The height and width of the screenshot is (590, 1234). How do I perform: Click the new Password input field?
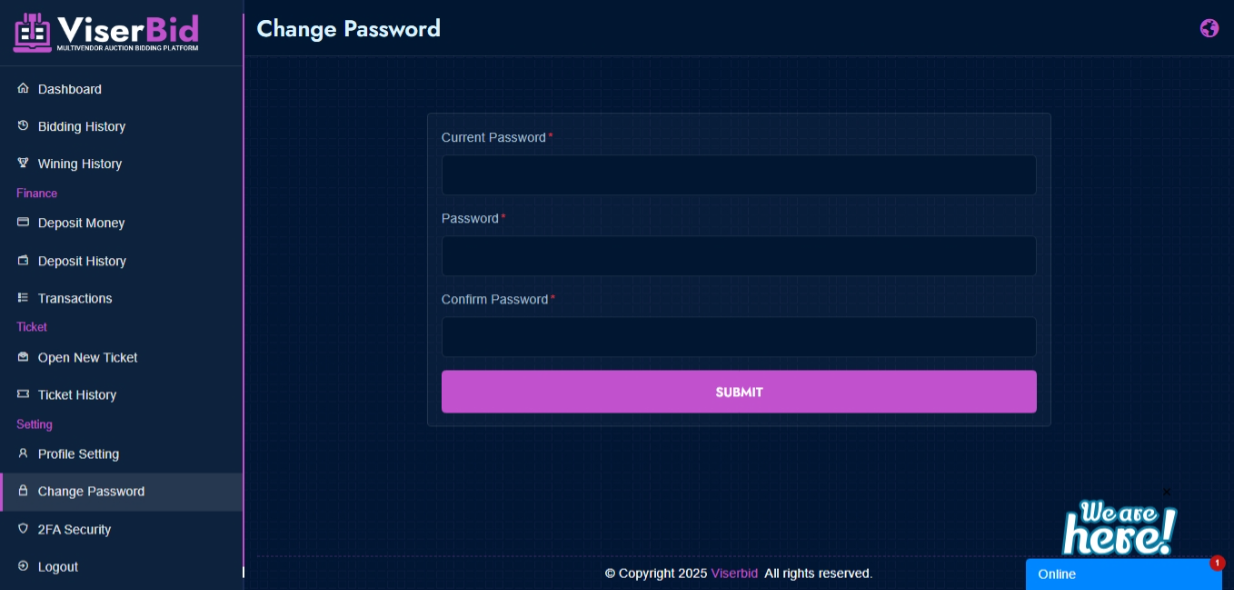click(x=739, y=256)
